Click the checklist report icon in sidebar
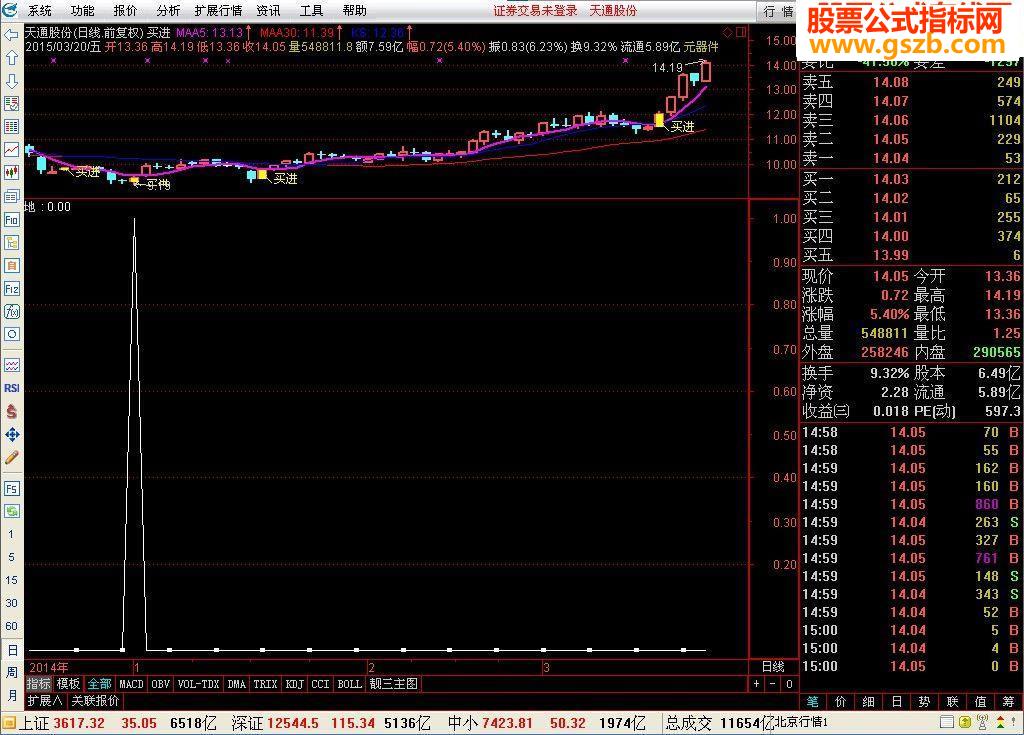 tap(11, 104)
